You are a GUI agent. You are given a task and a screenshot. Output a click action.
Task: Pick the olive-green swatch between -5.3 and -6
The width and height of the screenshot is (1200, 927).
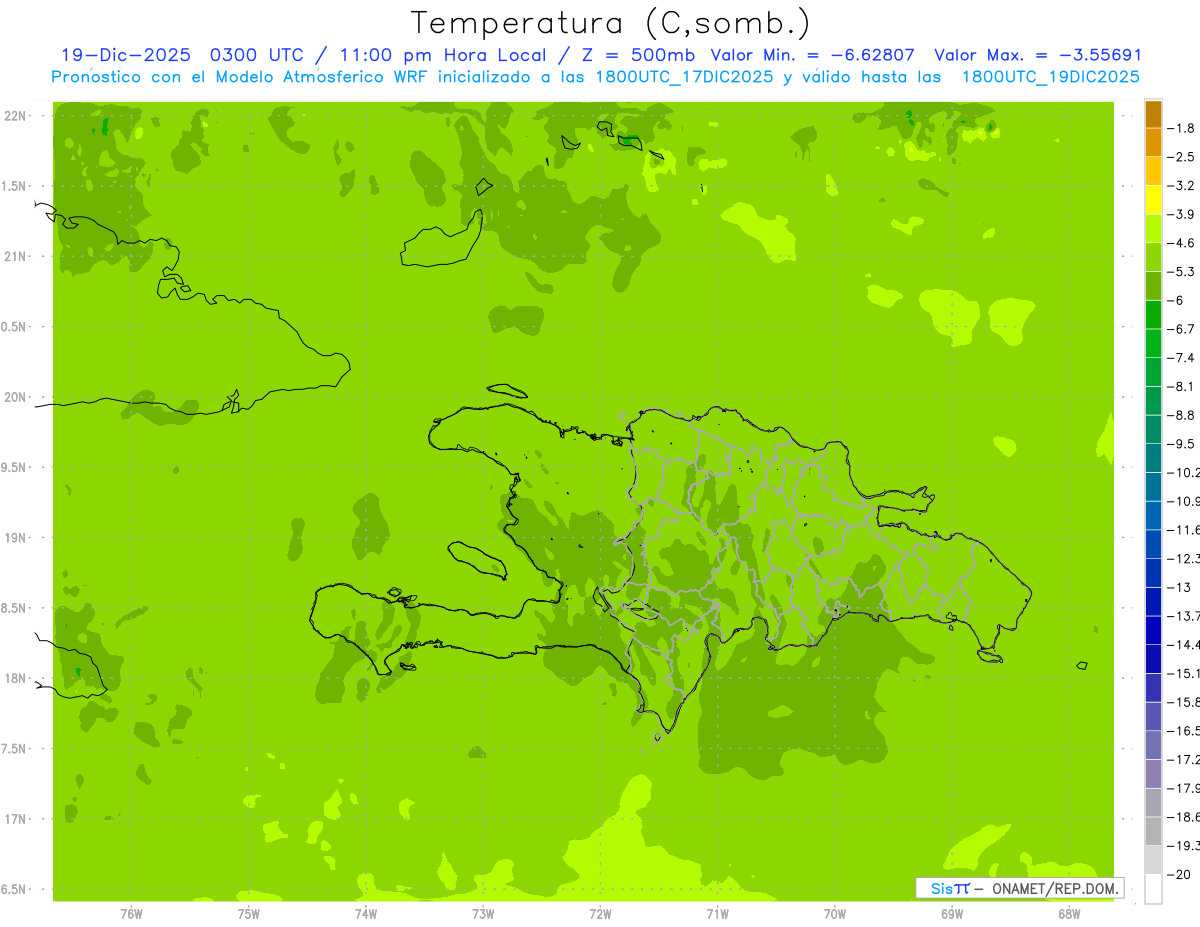(1153, 286)
